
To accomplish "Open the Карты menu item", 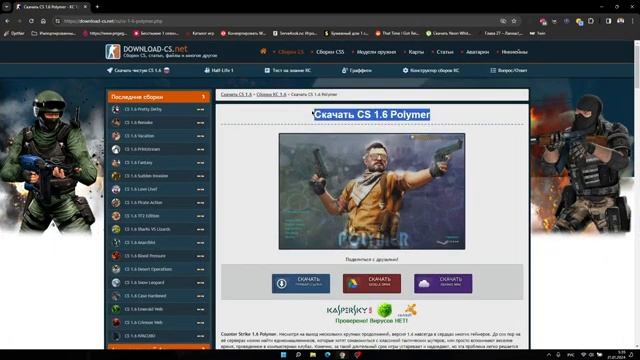I will [416, 52].
